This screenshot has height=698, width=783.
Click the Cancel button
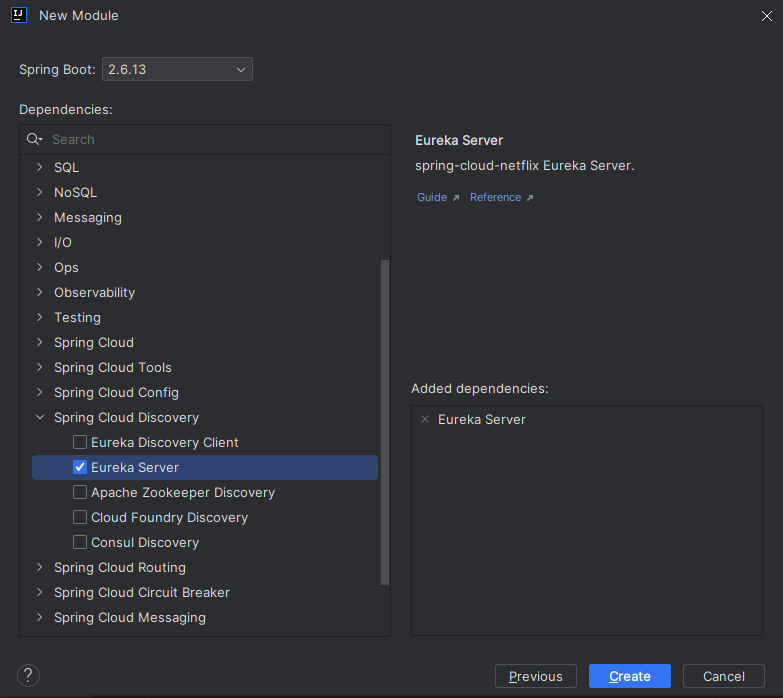coord(724,676)
